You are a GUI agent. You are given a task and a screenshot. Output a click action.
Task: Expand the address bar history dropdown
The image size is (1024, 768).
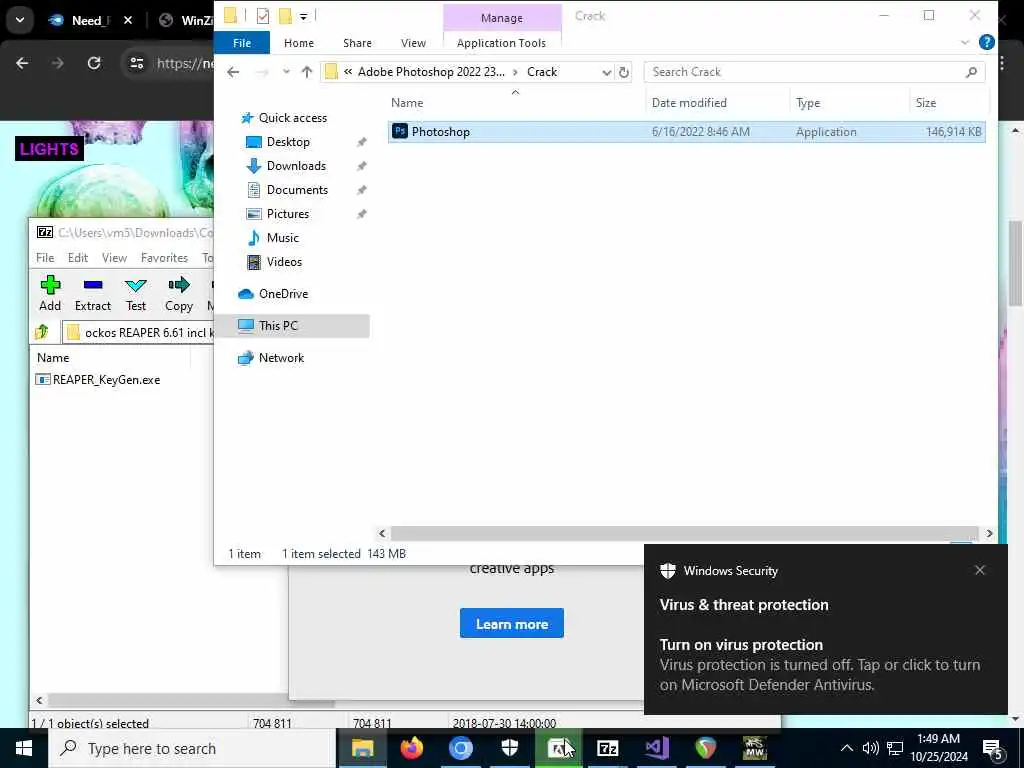click(x=606, y=72)
